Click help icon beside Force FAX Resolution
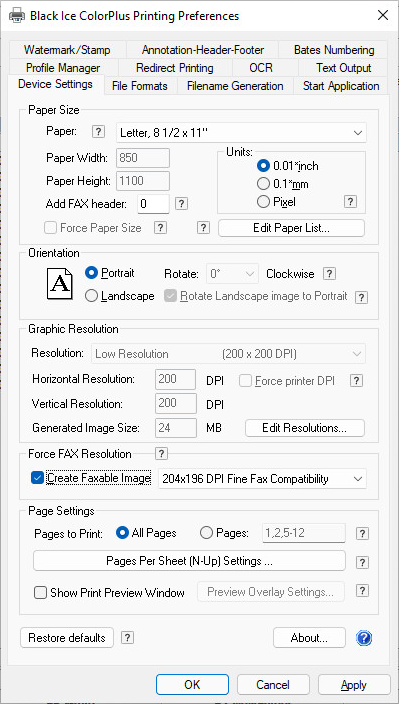This screenshot has width=399, height=704. (x=161, y=453)
